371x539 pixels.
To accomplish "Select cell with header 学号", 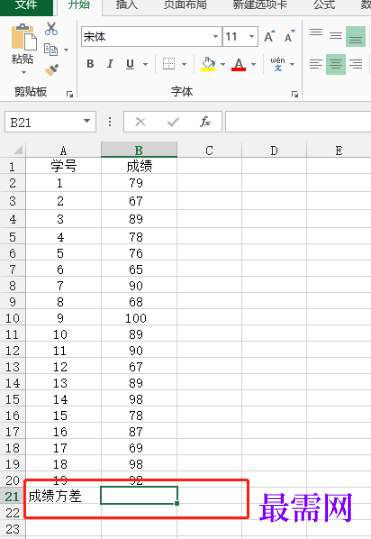I will [63, 166].
